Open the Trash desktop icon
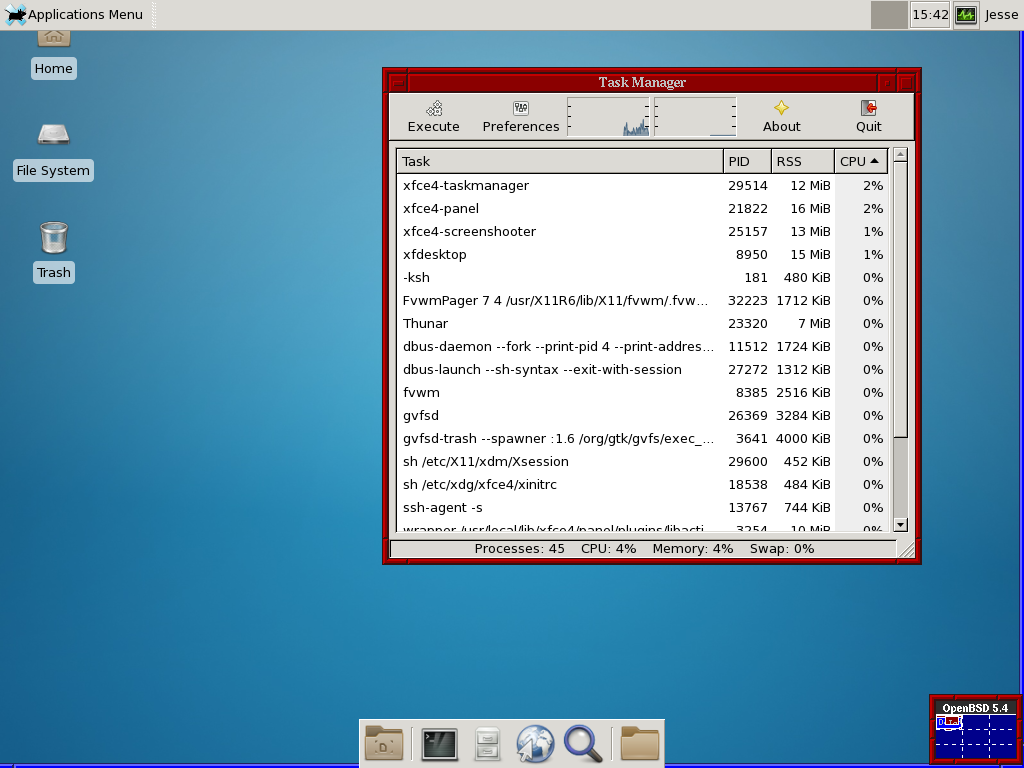Image resolution: width=1024 pixels, height=768 pixels. pos(54,252)
